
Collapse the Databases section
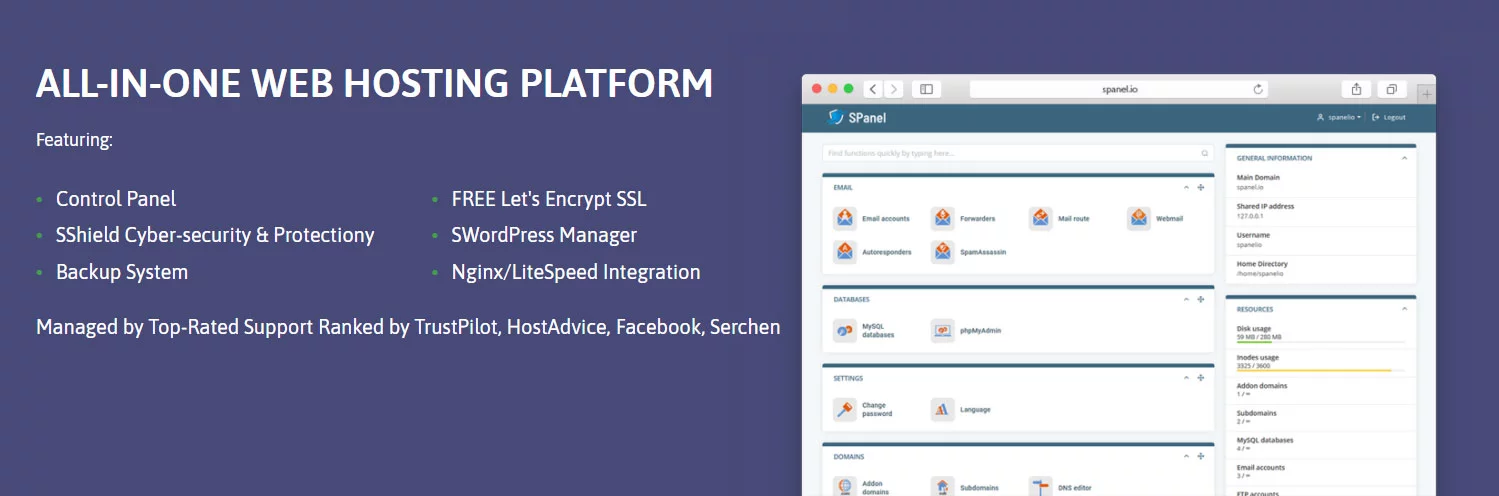pyautogui.click(x=1186, y=299)
